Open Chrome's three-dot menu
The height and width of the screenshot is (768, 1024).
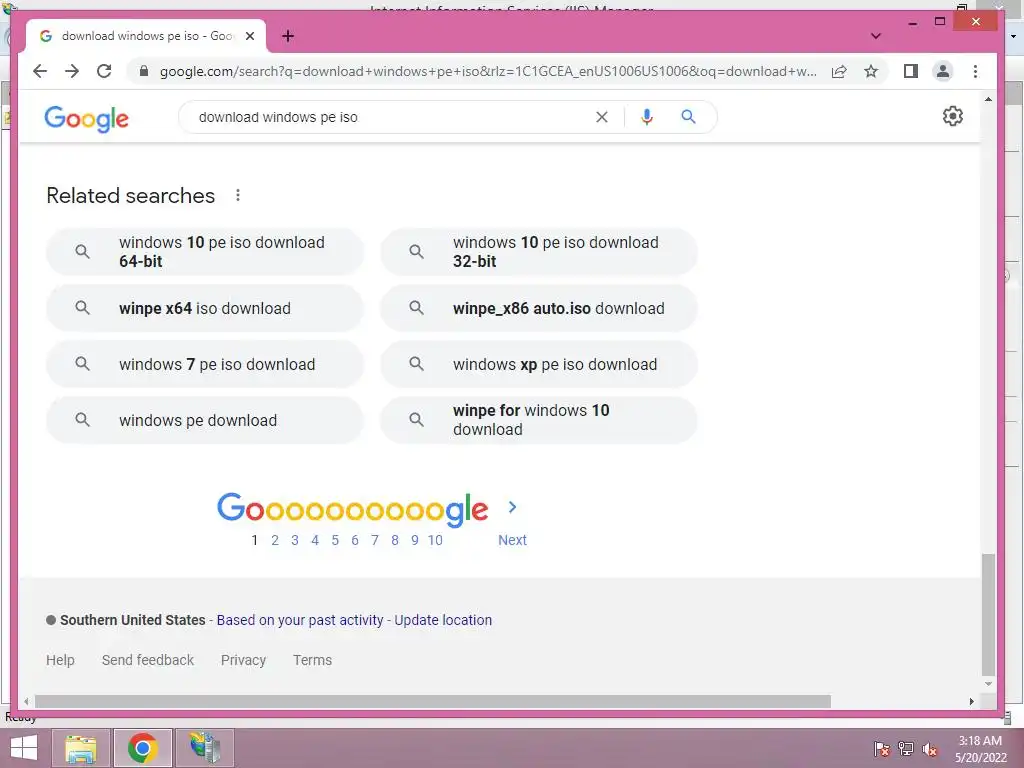coord(975,71)
